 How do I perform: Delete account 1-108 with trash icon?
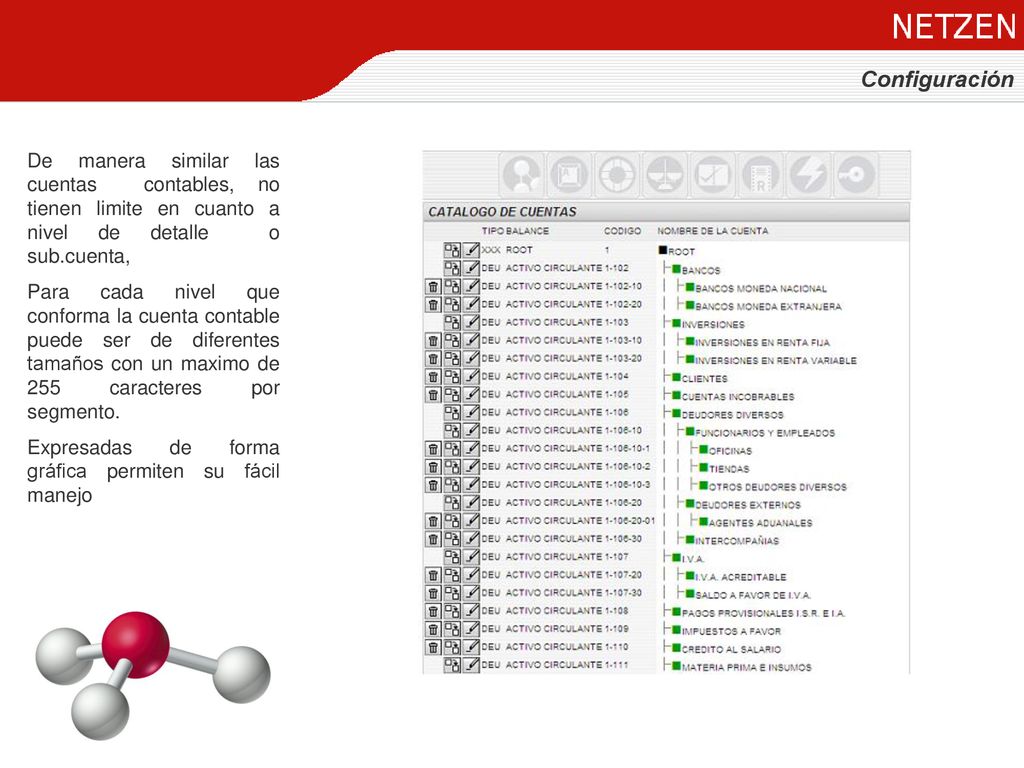433,611
